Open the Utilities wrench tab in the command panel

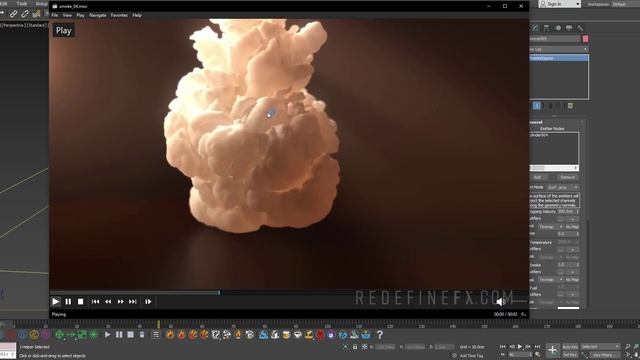click(580, 28)
